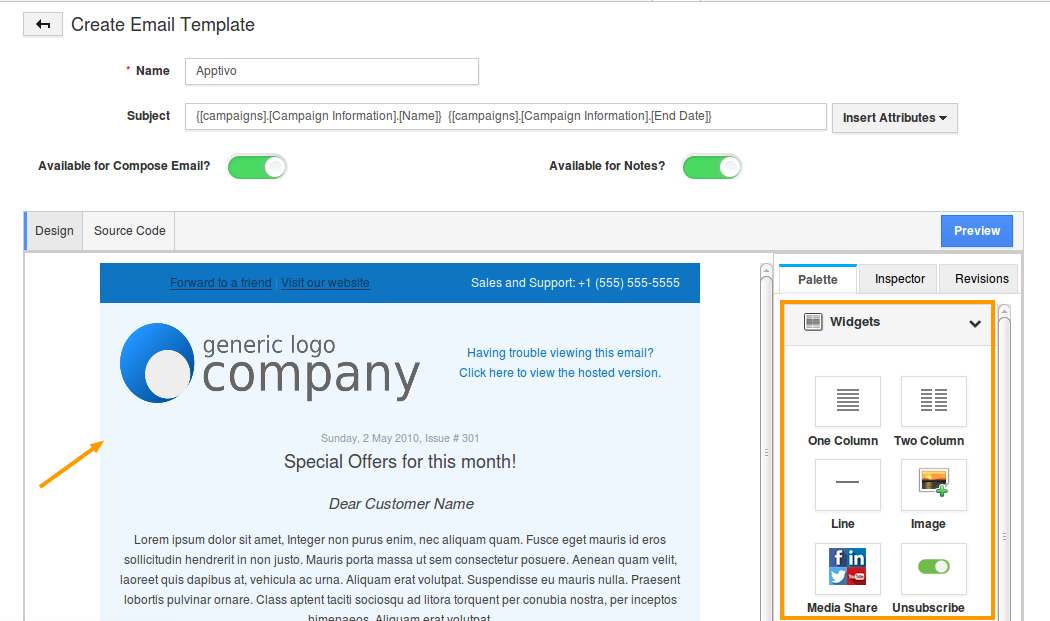Click the generic logo company image
1050x621 pixels.
pyautogui.click(x=270, y=363)
